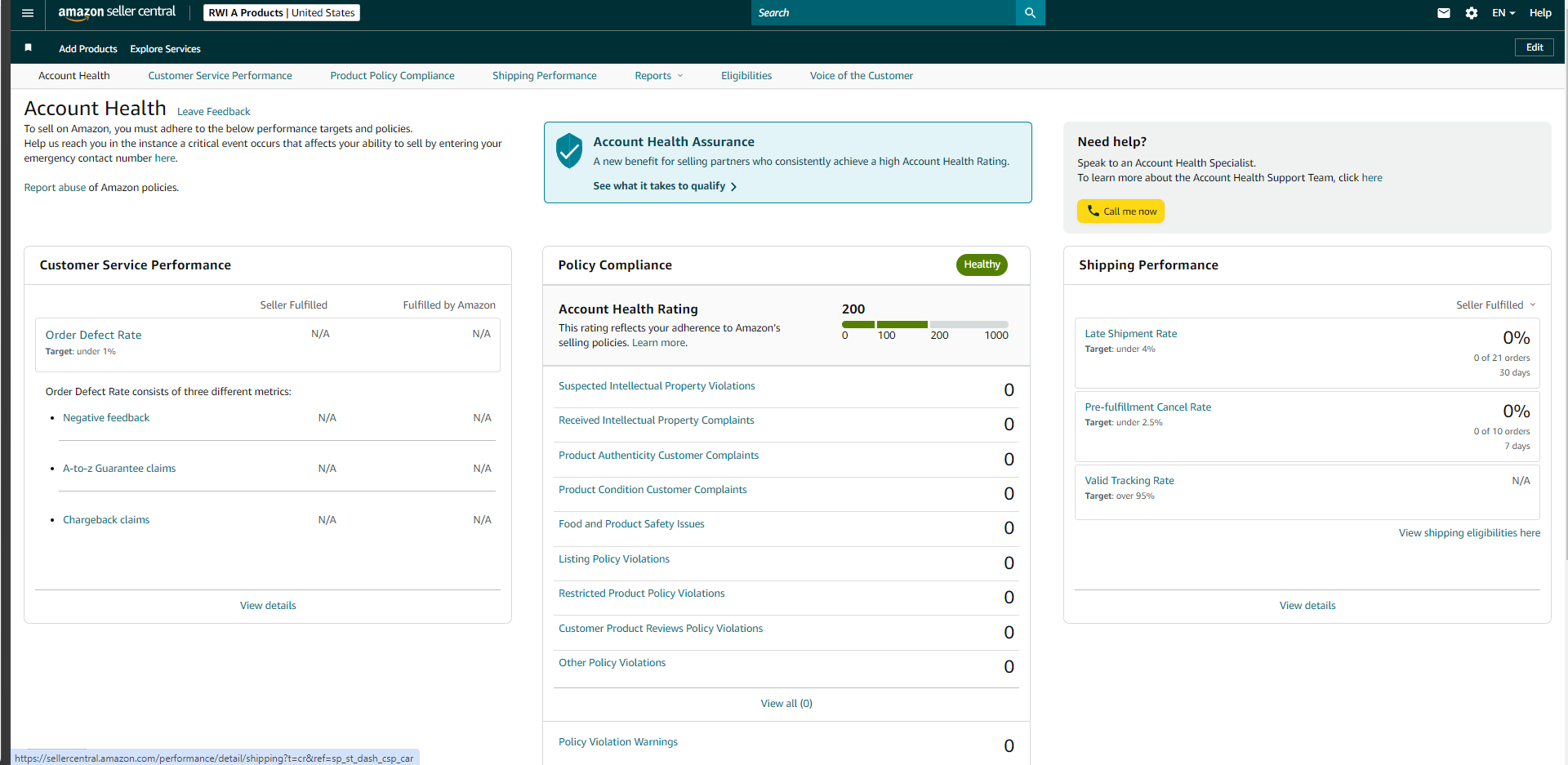
Task: Open the settings gear icon
Action: point(1472,13)
